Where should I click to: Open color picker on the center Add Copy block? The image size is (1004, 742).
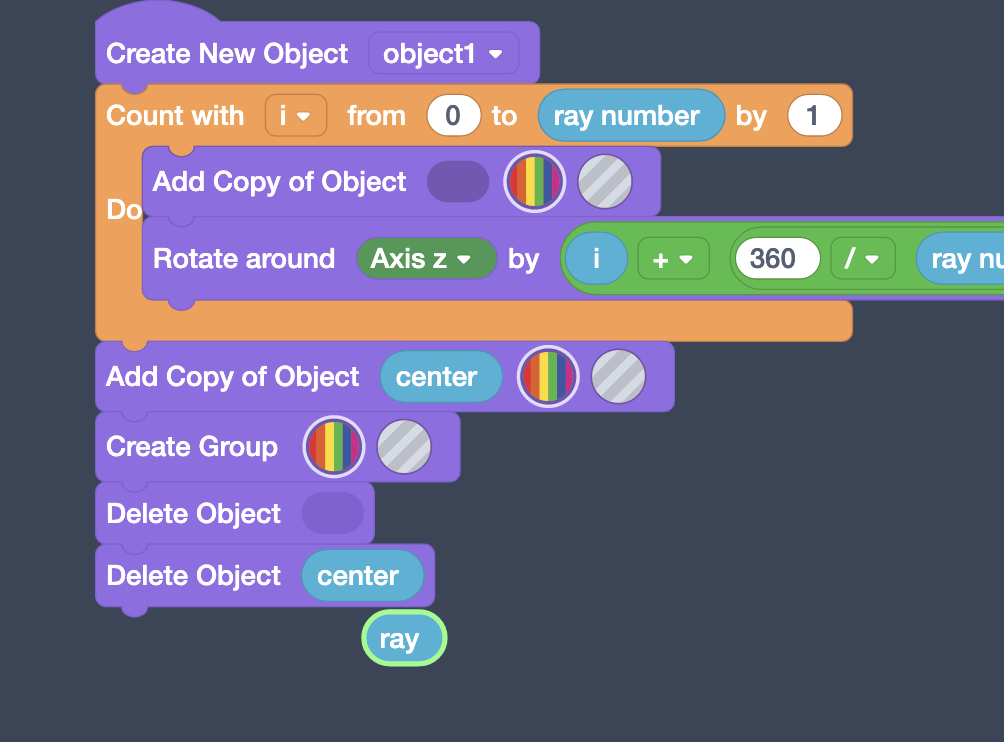click(547, 377)
